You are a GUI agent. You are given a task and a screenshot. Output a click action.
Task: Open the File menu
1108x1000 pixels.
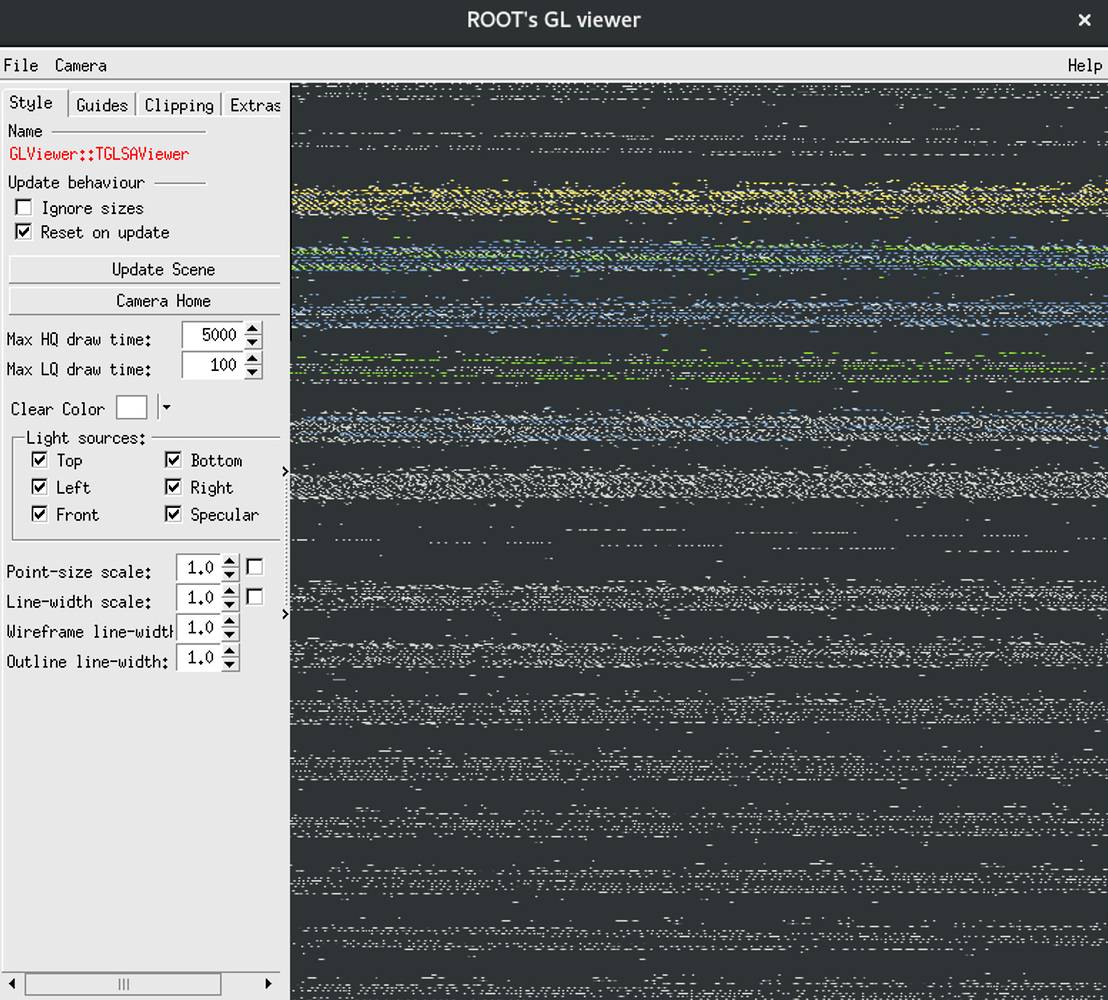point(20,65)
